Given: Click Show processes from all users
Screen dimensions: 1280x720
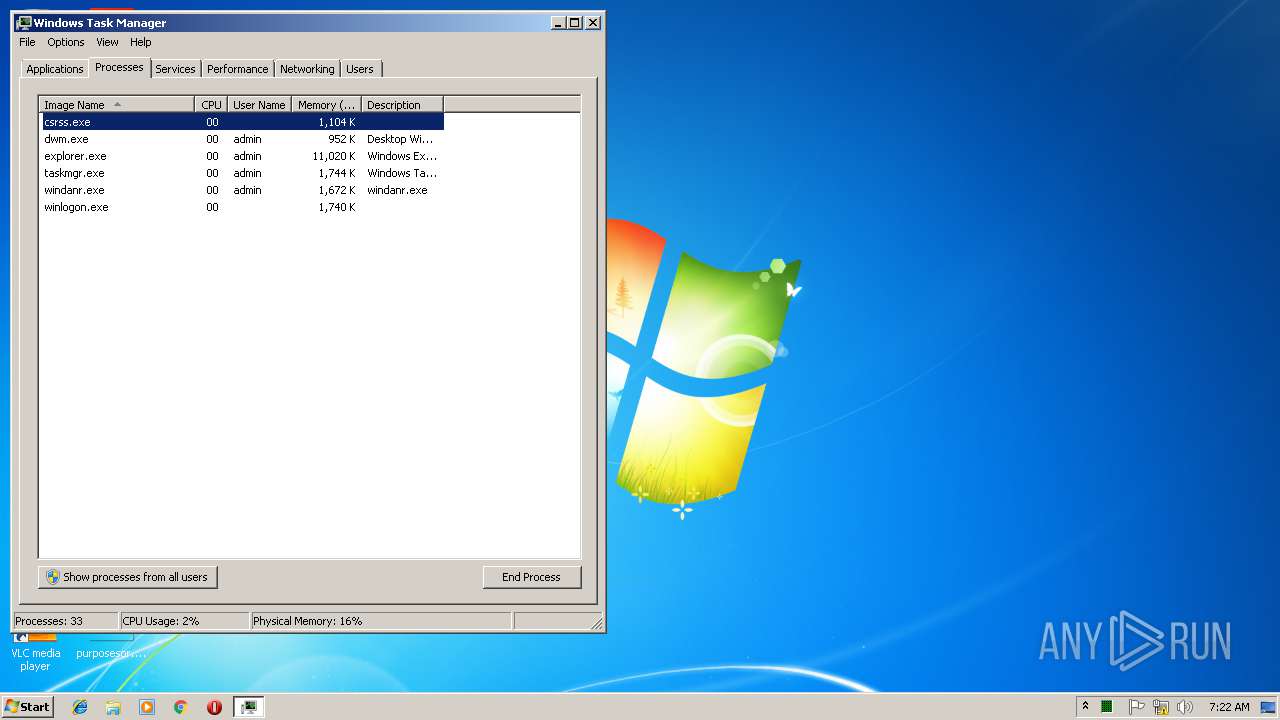Looking at the screenshot, I should [128, 577].
